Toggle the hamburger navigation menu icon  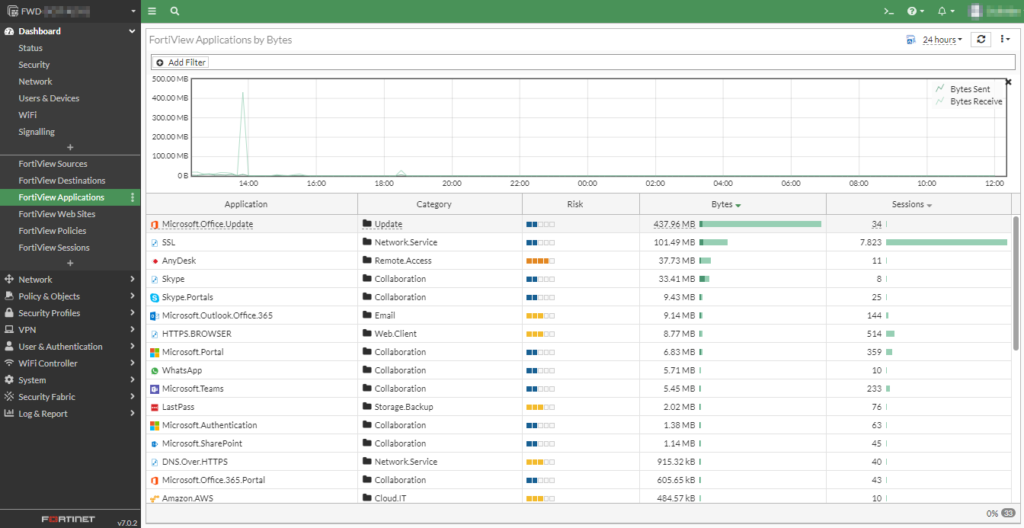(x=152, y=11)
